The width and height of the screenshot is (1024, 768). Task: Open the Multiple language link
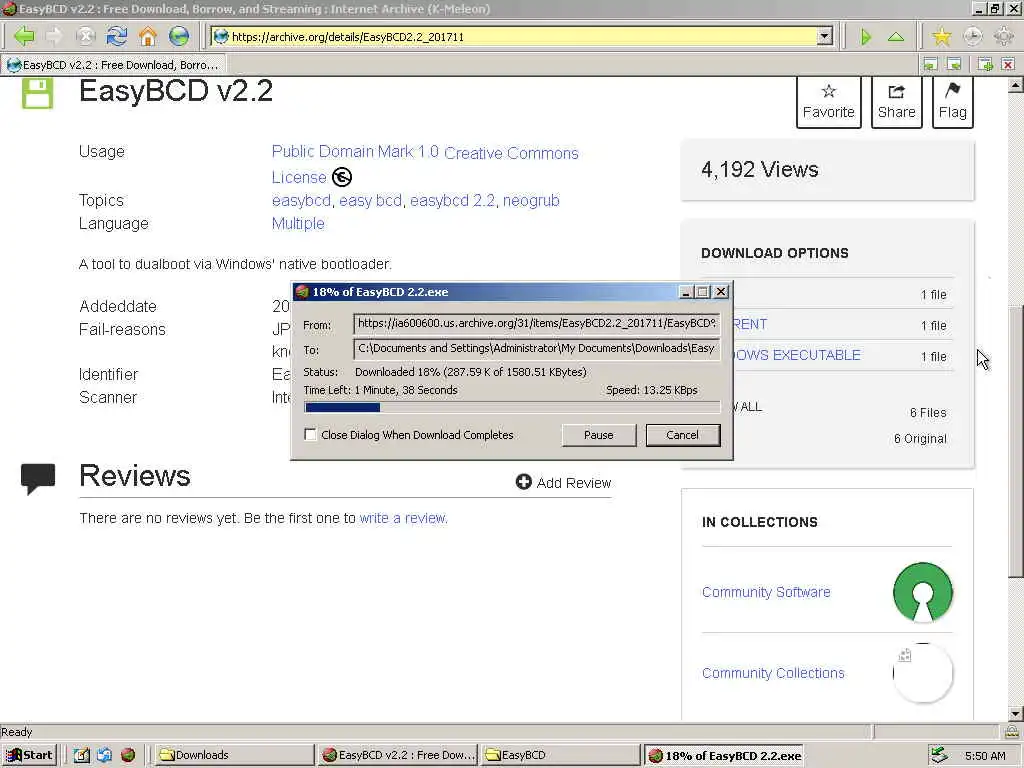point(298,223)
